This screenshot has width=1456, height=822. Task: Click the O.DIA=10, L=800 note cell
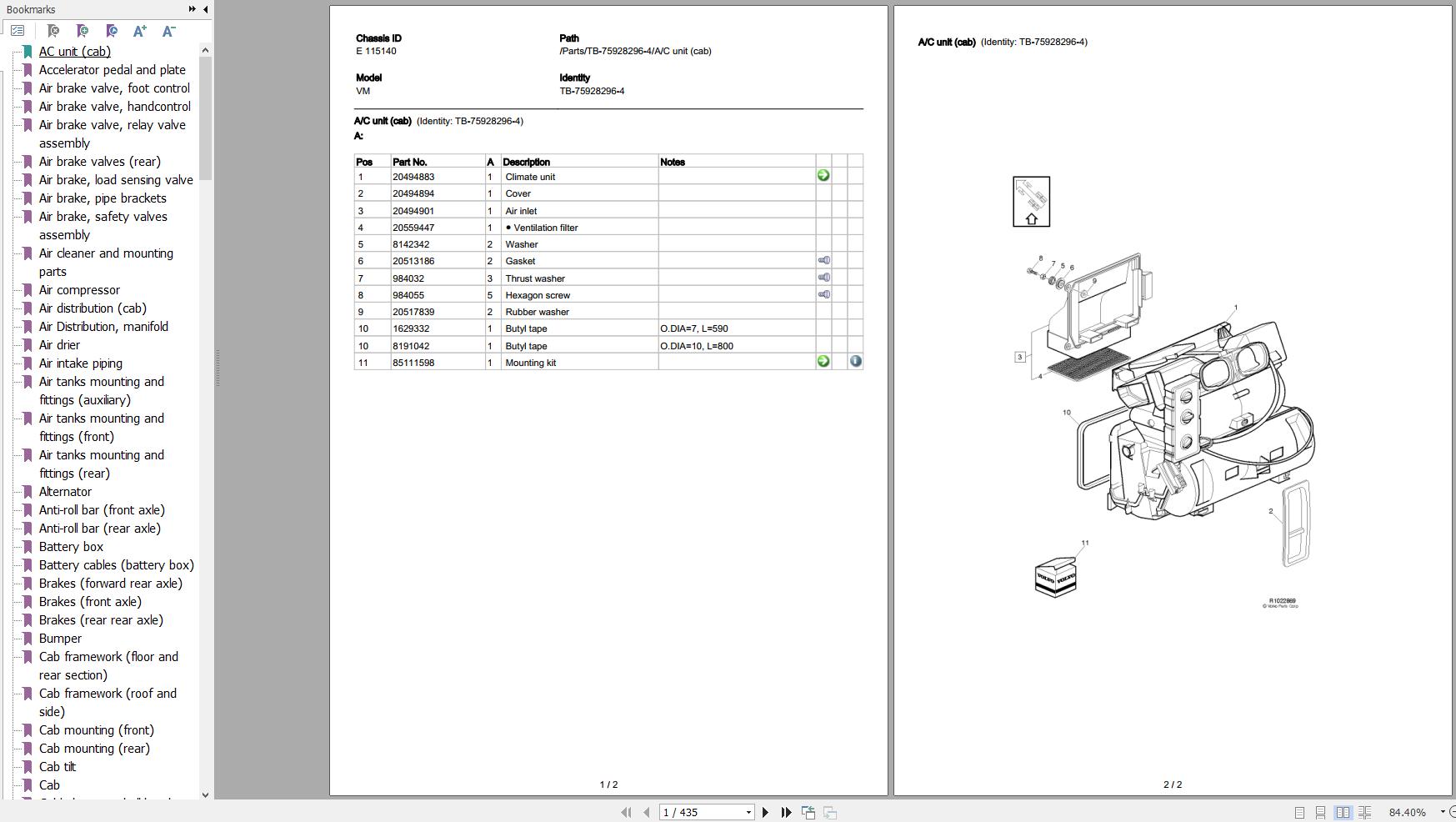[737, 346]
